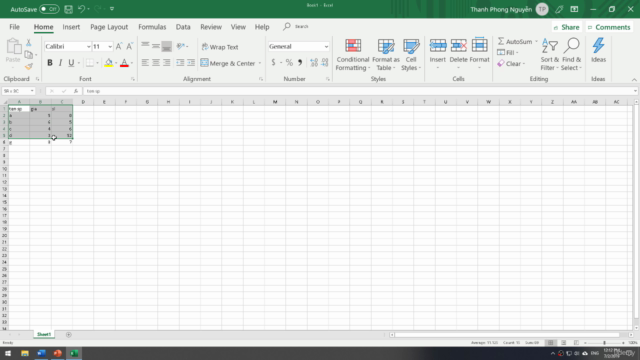This screenshot has width=640, height=360.
Task: Expand the AutoSum dropdown arrow
Action: coord(536,42)
